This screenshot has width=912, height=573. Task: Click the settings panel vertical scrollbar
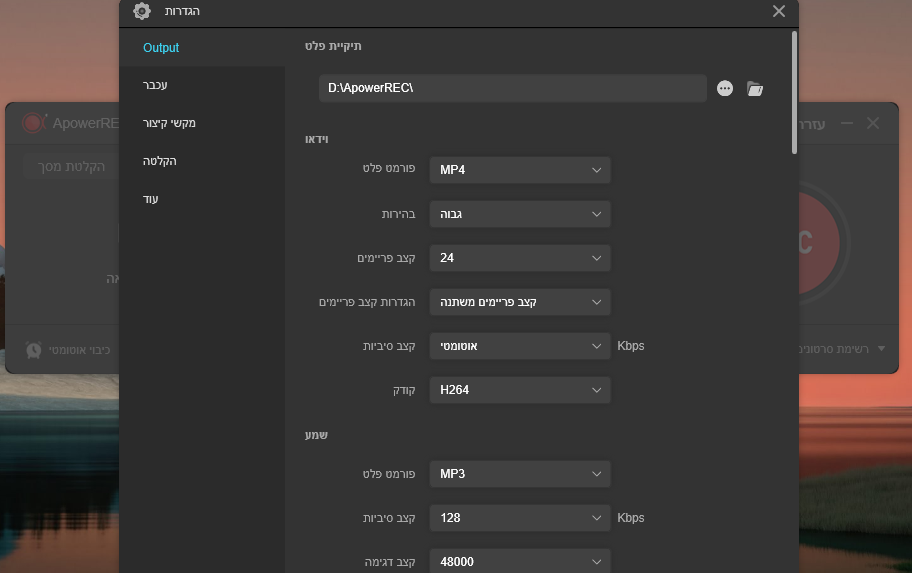click(794, 90)
